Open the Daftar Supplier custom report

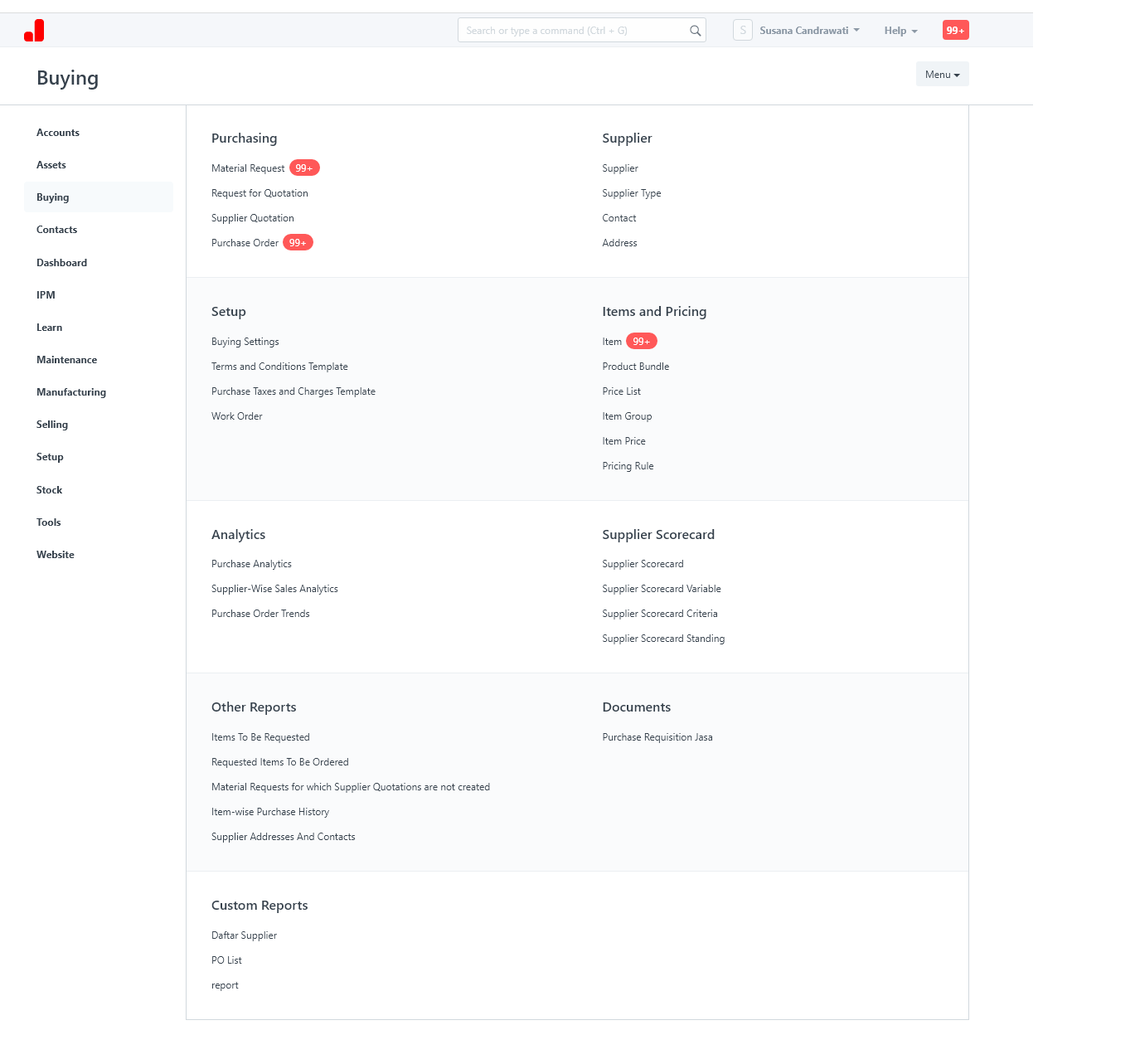tap(244, 935)
